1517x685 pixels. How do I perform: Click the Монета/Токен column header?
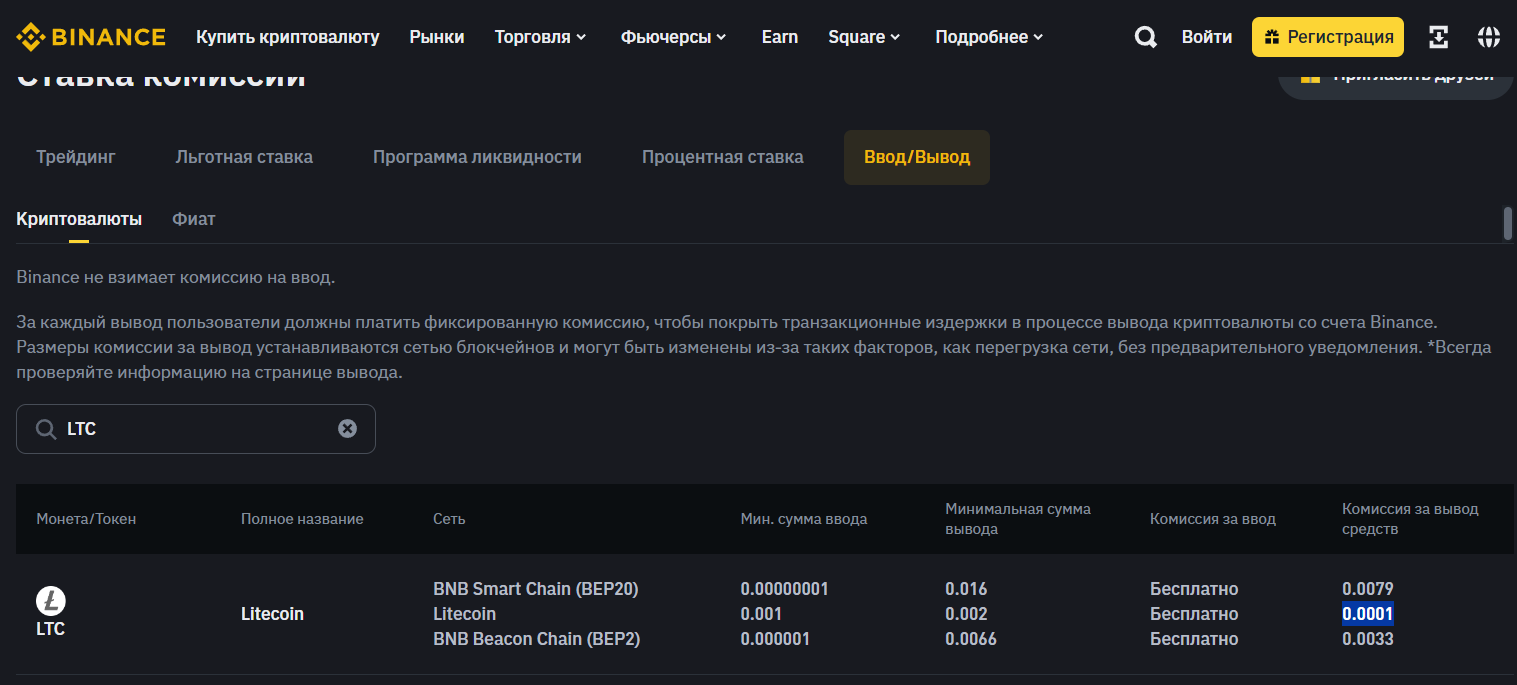tap(86, 519)
